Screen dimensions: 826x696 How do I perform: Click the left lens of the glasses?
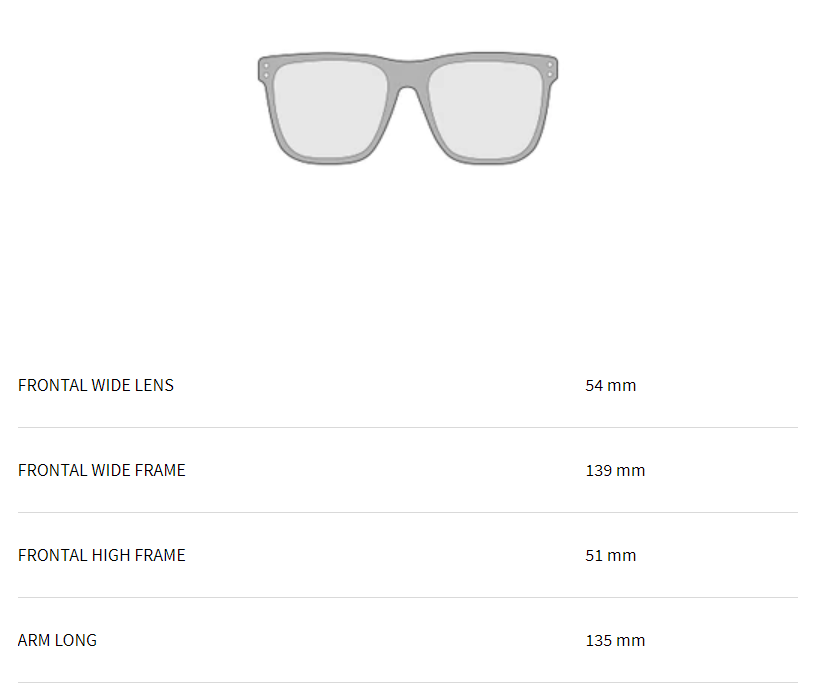[330, 109]
